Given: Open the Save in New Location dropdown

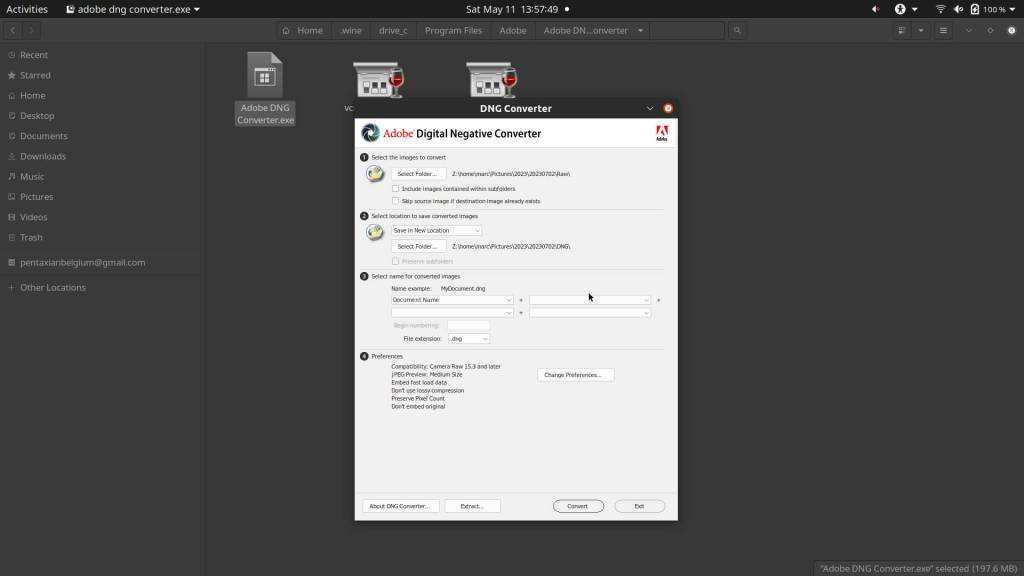Looking at the screenshot, I should (436, 231).
